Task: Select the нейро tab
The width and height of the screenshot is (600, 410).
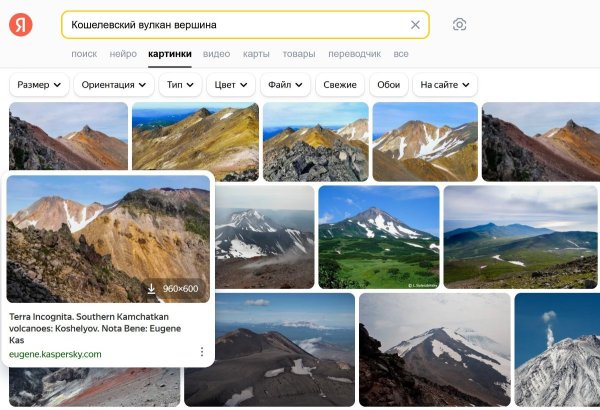Action: click(x=123, y=54)
